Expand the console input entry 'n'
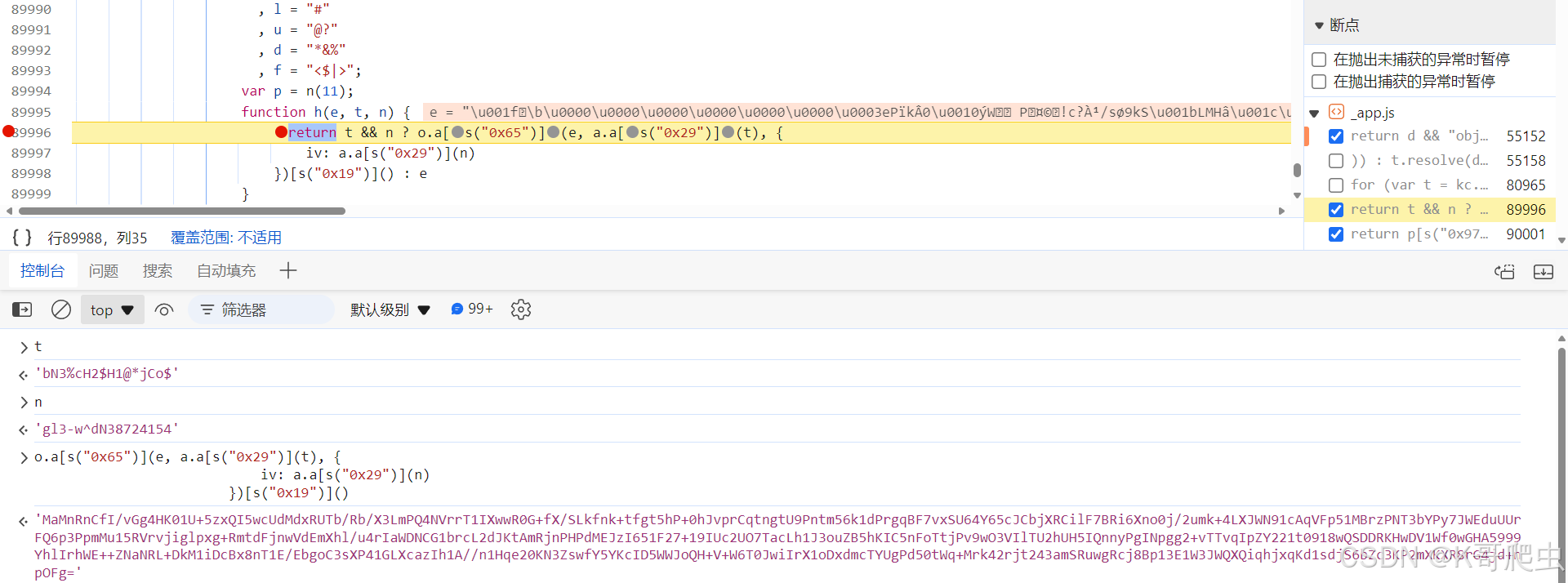Screen dimensions: 1568x583 (x=24, y=403)
